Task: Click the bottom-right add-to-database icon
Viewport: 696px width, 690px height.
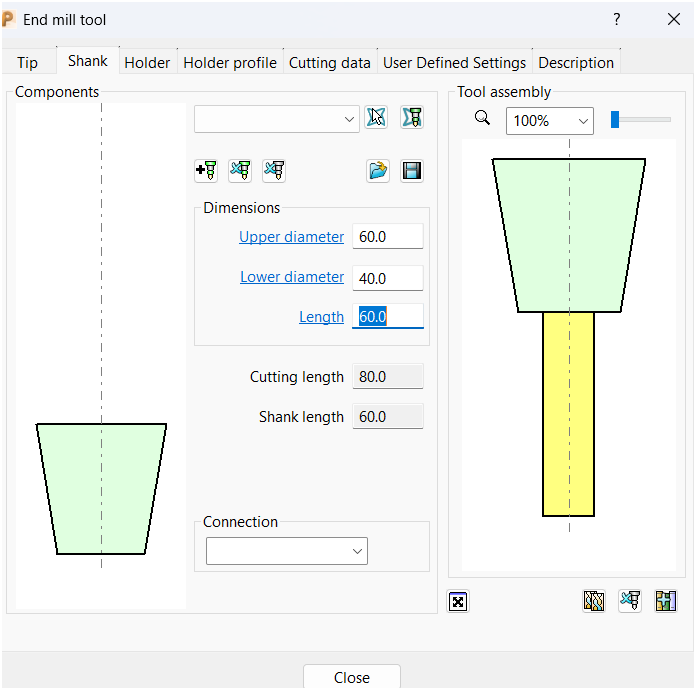Action: (x=666, y=601)
